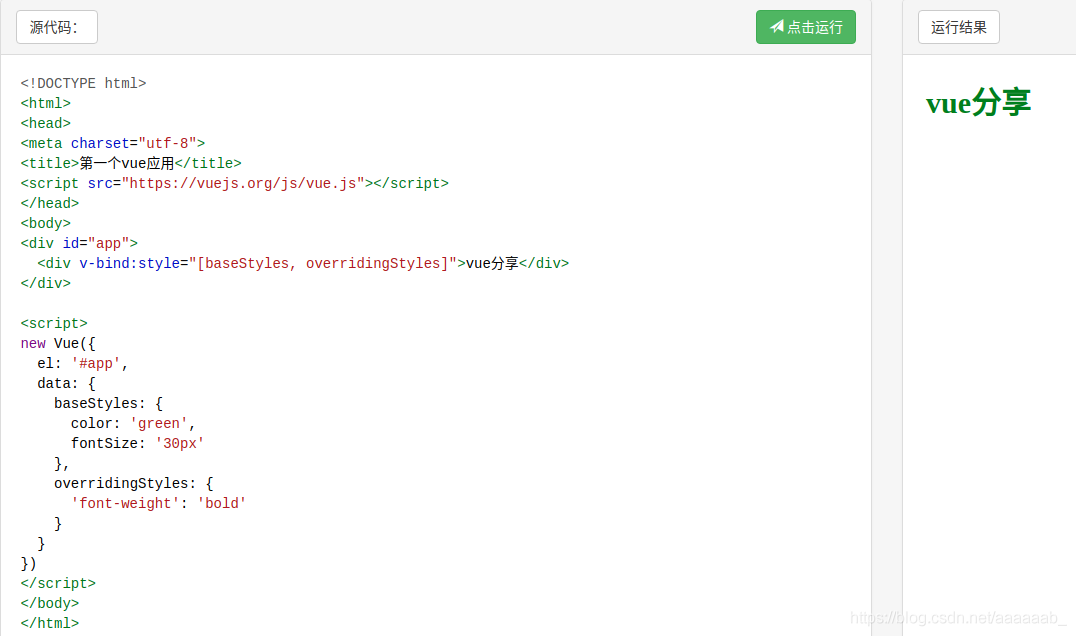Screen dimensions: 1076x636
Task: Click the baseStyles: { declaration line
Action: [x=108, y=403]
